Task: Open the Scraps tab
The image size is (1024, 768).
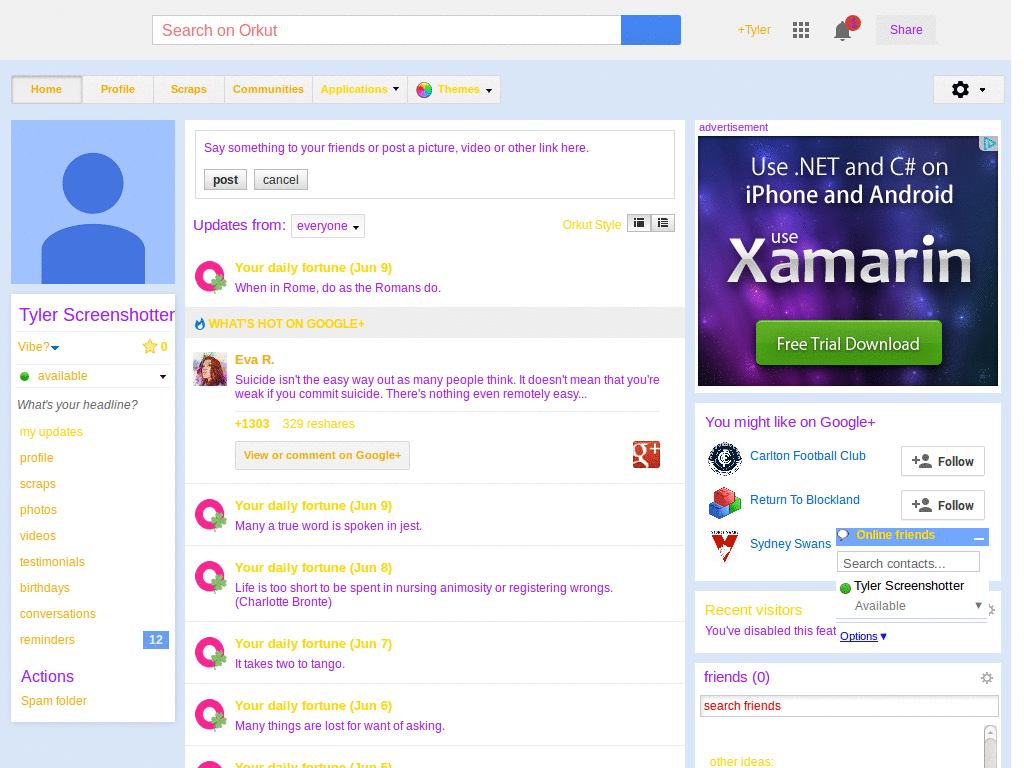Action: (189, 89)
